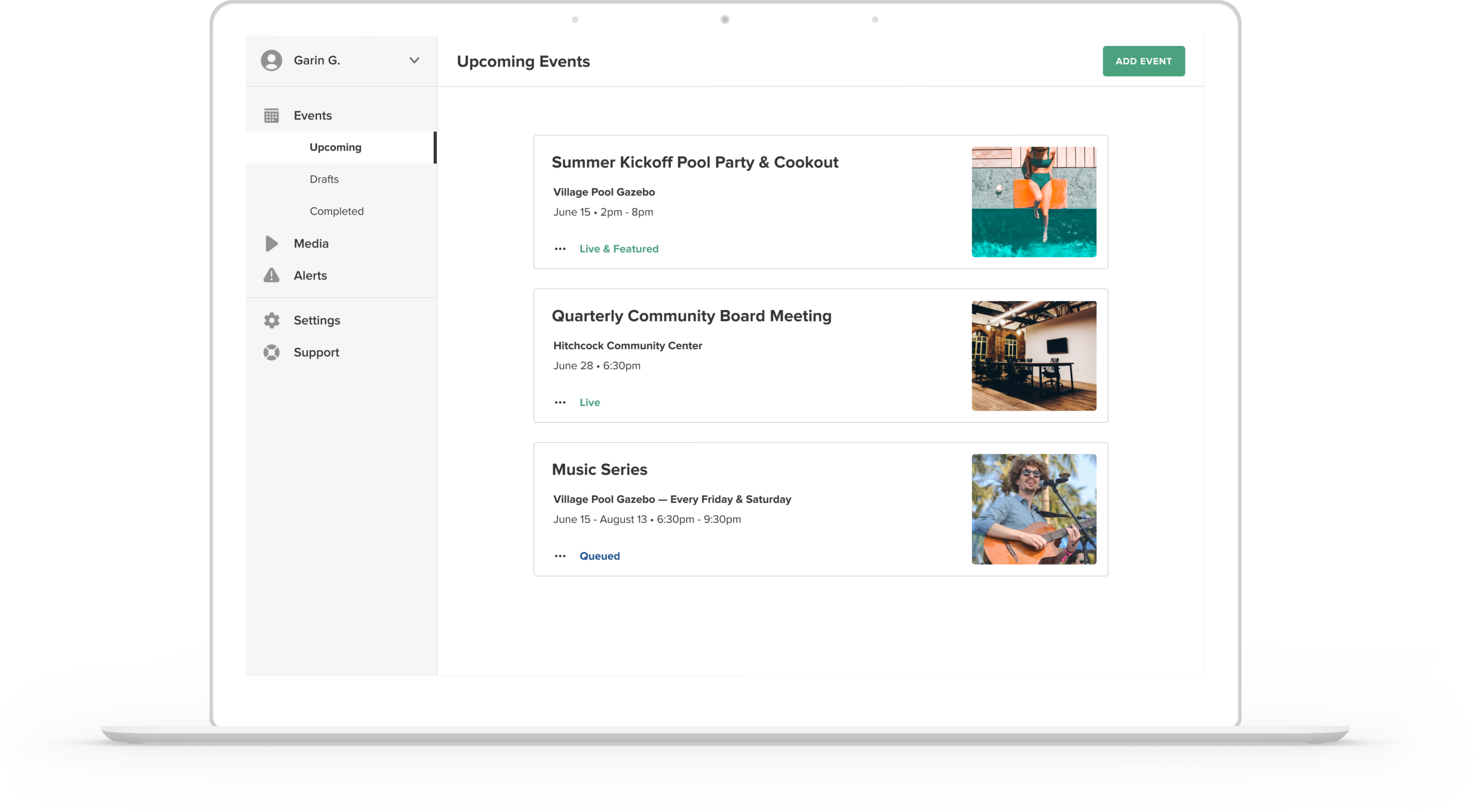The height and width of the screenshot is (812, 1476).
Task: Click the Queued status on Music Series
Action: click(x=599, y=556)
